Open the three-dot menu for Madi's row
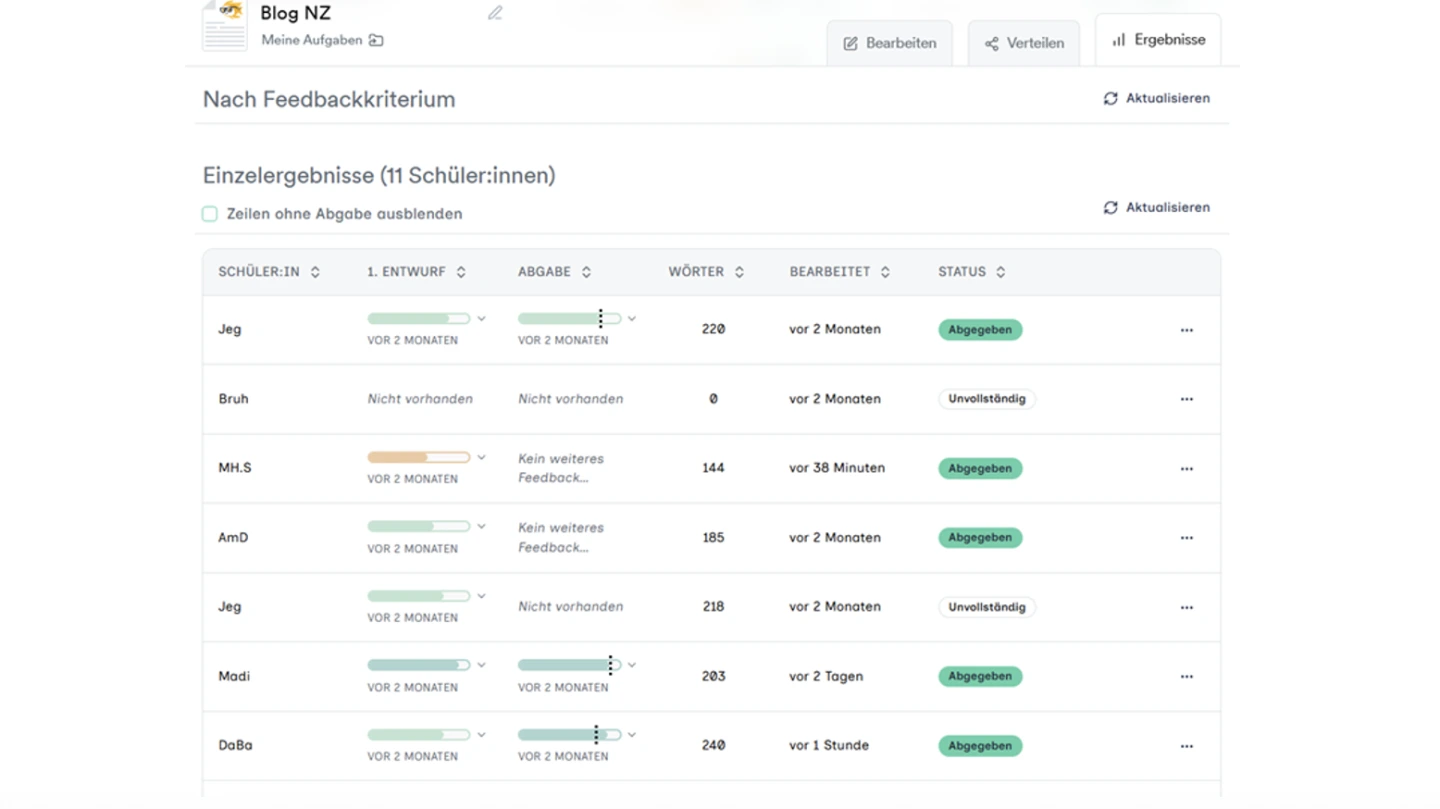Image resolution: width=1440 pixels, height=809 pixels. [1186, 677]
